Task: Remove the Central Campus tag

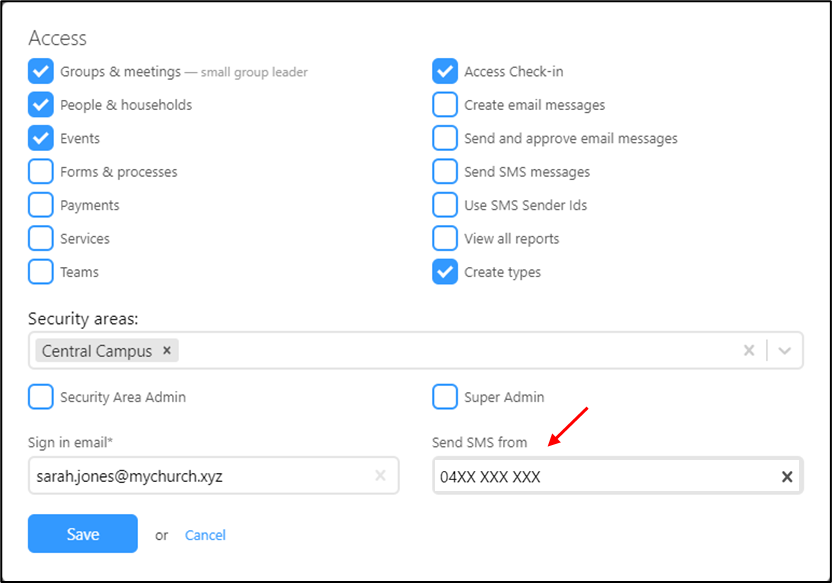Action: click(167, 351)
